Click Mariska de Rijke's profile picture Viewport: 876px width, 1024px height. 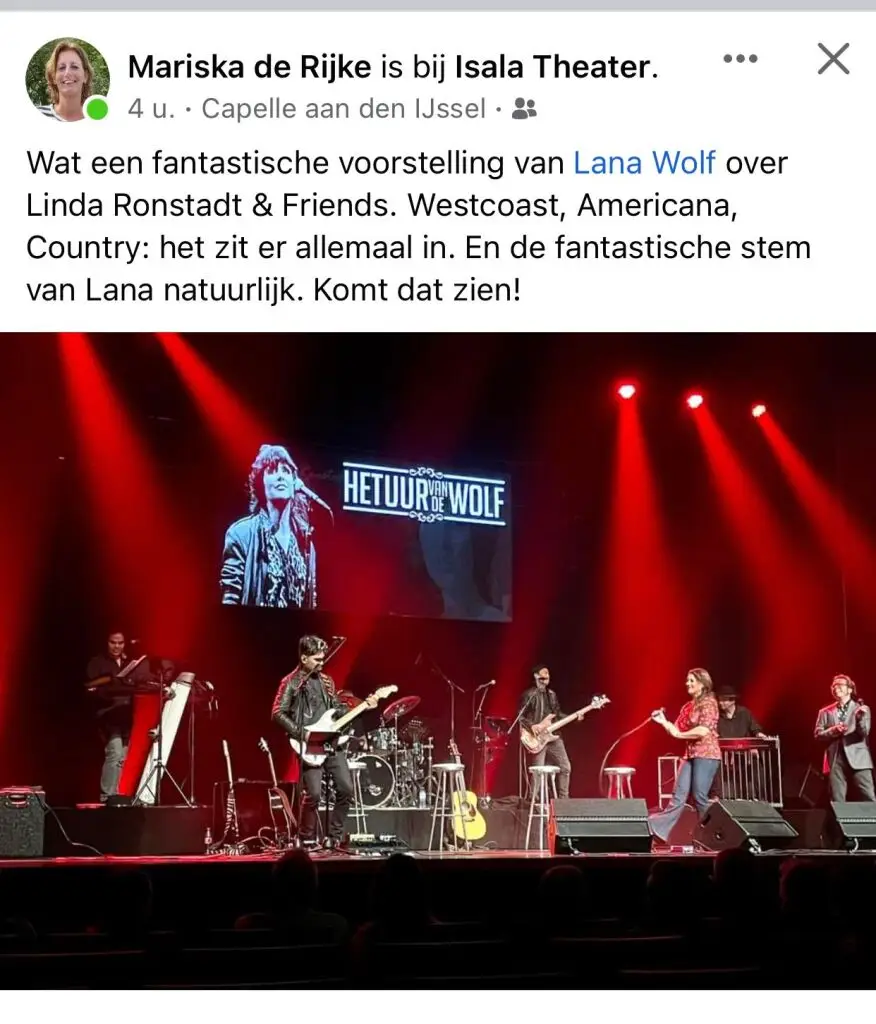67,79
